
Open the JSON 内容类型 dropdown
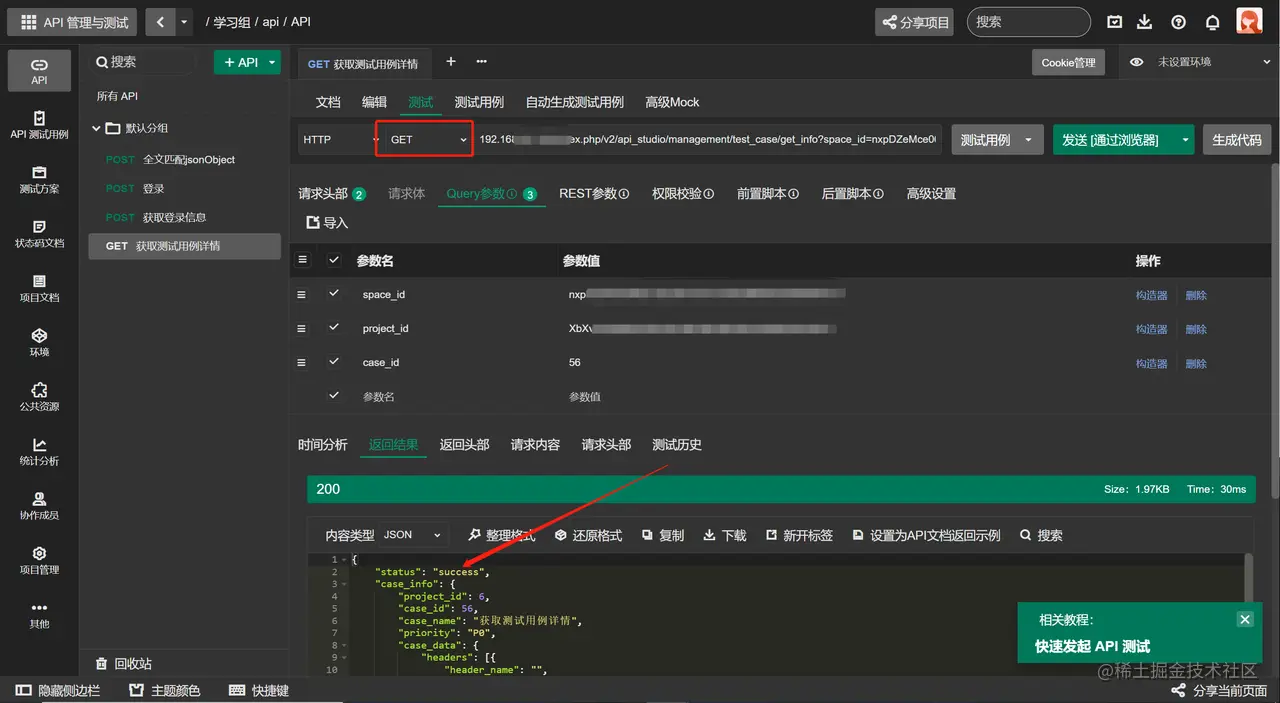[412, 535]
